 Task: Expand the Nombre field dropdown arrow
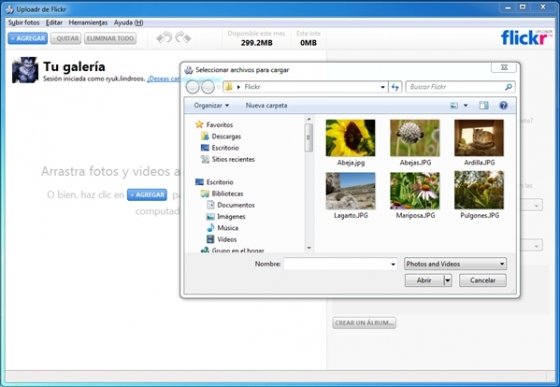point(393,264)
